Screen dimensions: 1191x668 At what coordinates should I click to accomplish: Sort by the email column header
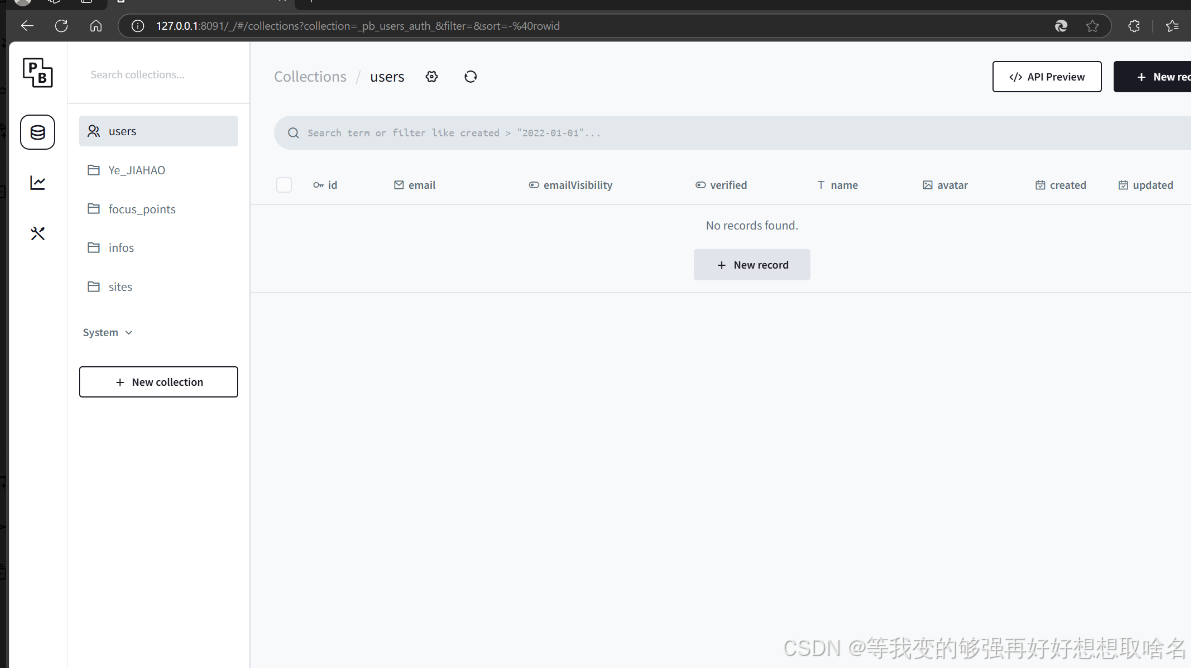[x=415, y=185]
